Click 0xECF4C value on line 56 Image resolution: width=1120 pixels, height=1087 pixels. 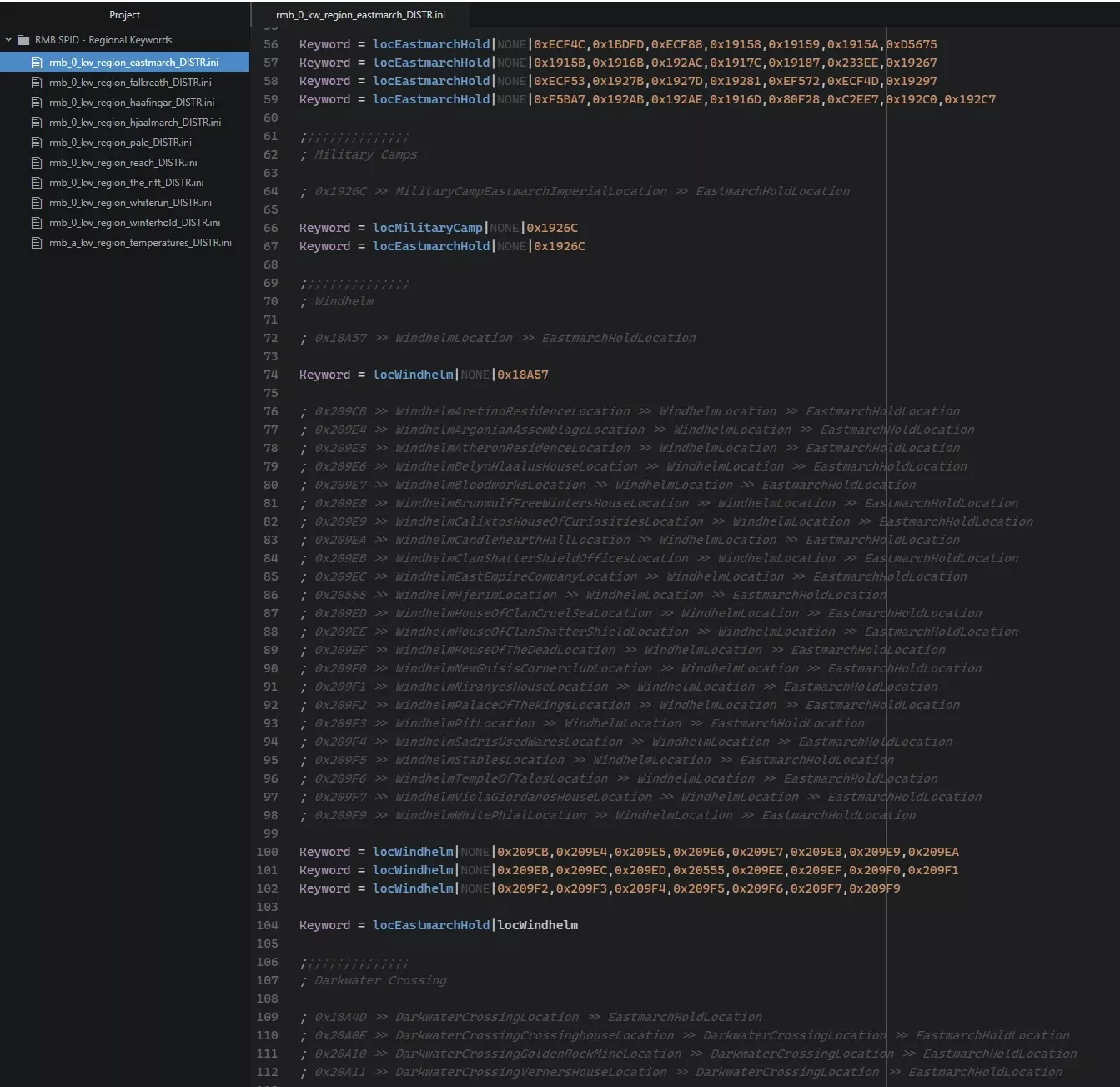560,44
